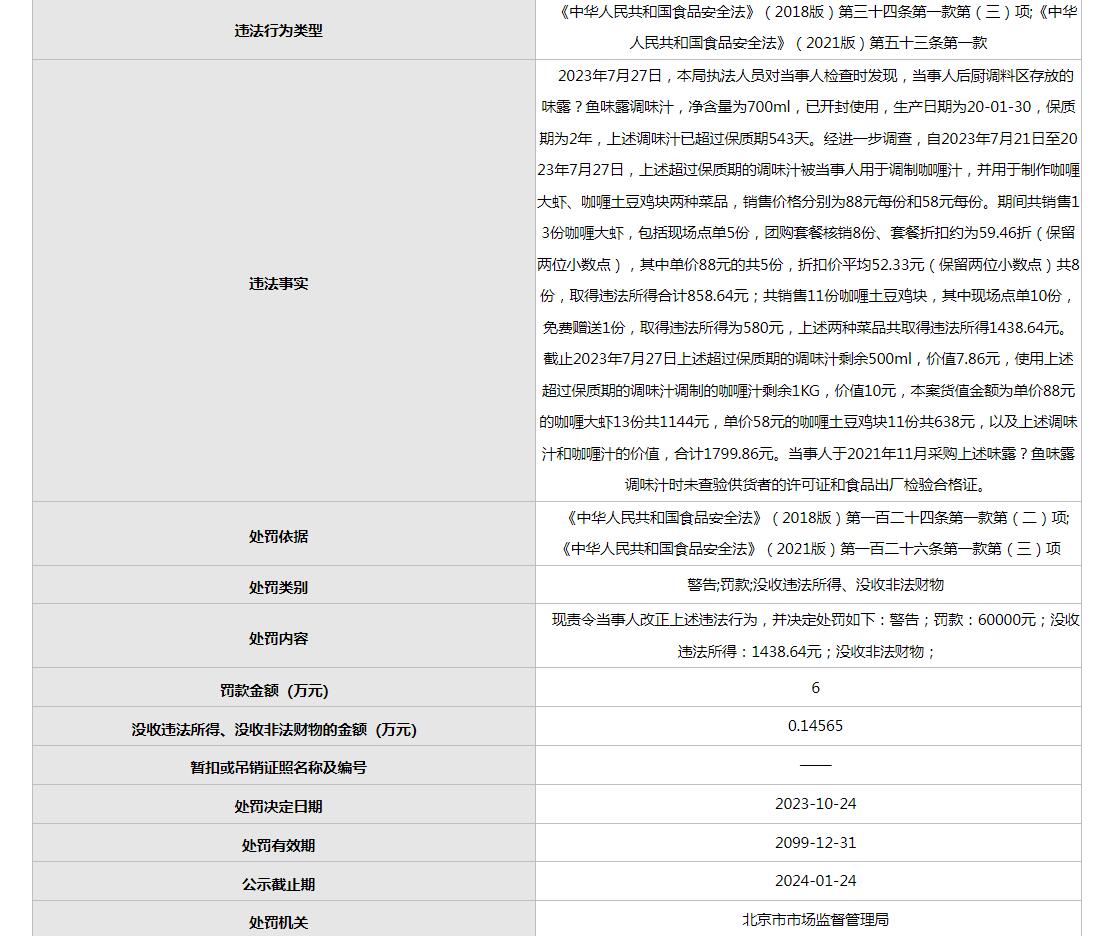Click the 处罚内容 row label

[x=278, y=639]
